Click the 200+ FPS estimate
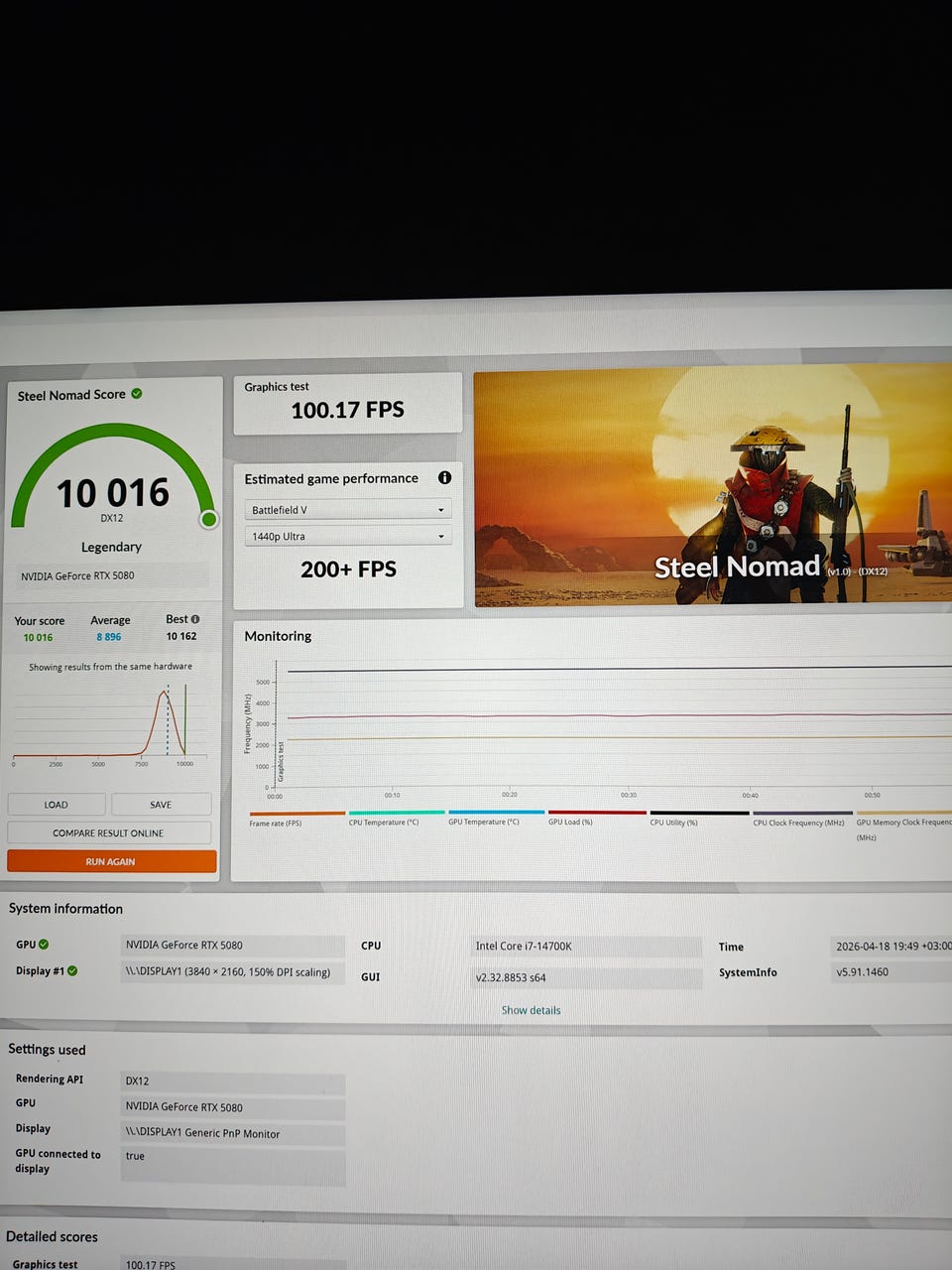Viewport: 952px width, 1270px height. [x=348, y=569]
